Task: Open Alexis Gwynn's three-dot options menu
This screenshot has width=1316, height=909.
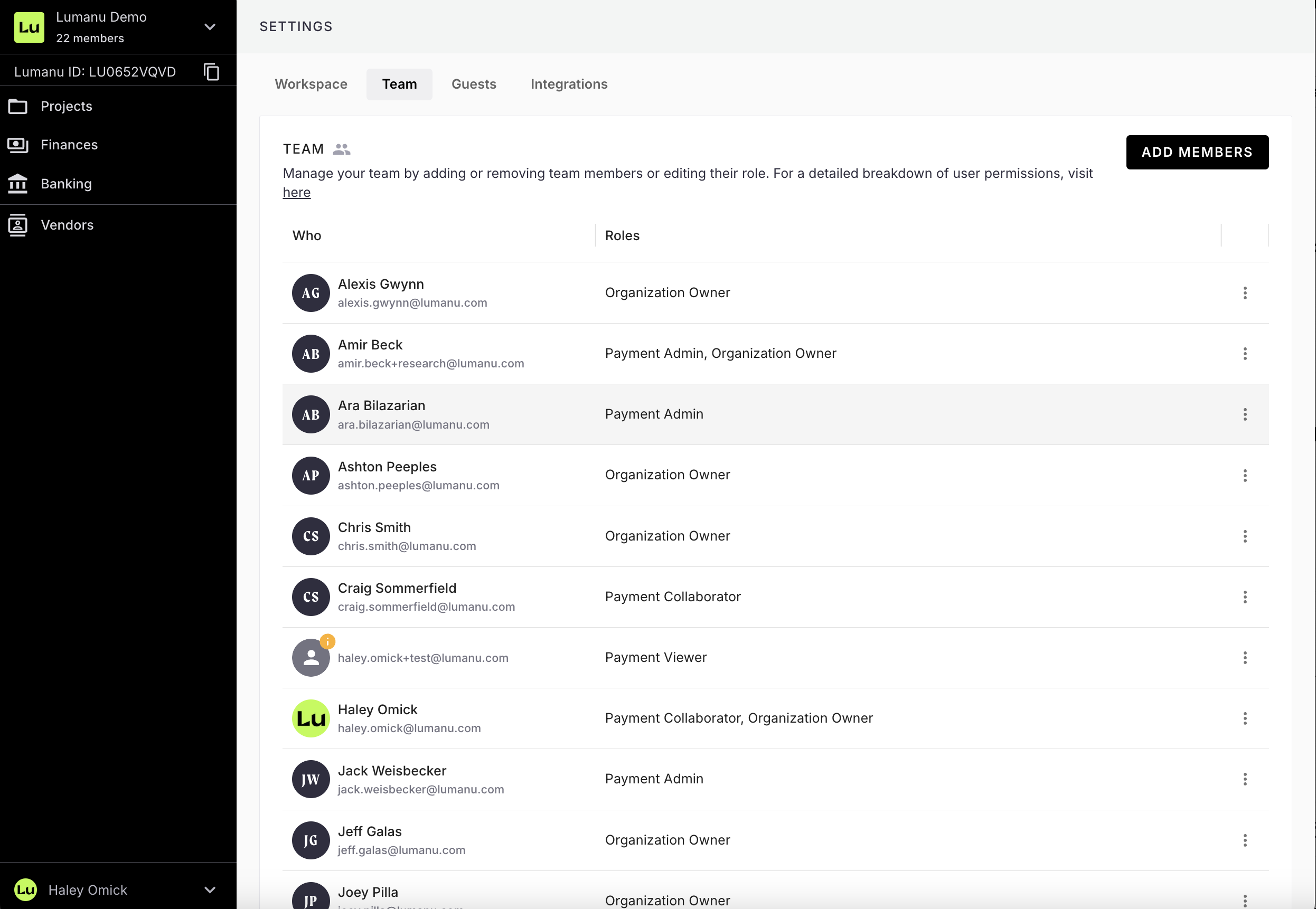Action: pyautogui.click(x=1245, y=293)
